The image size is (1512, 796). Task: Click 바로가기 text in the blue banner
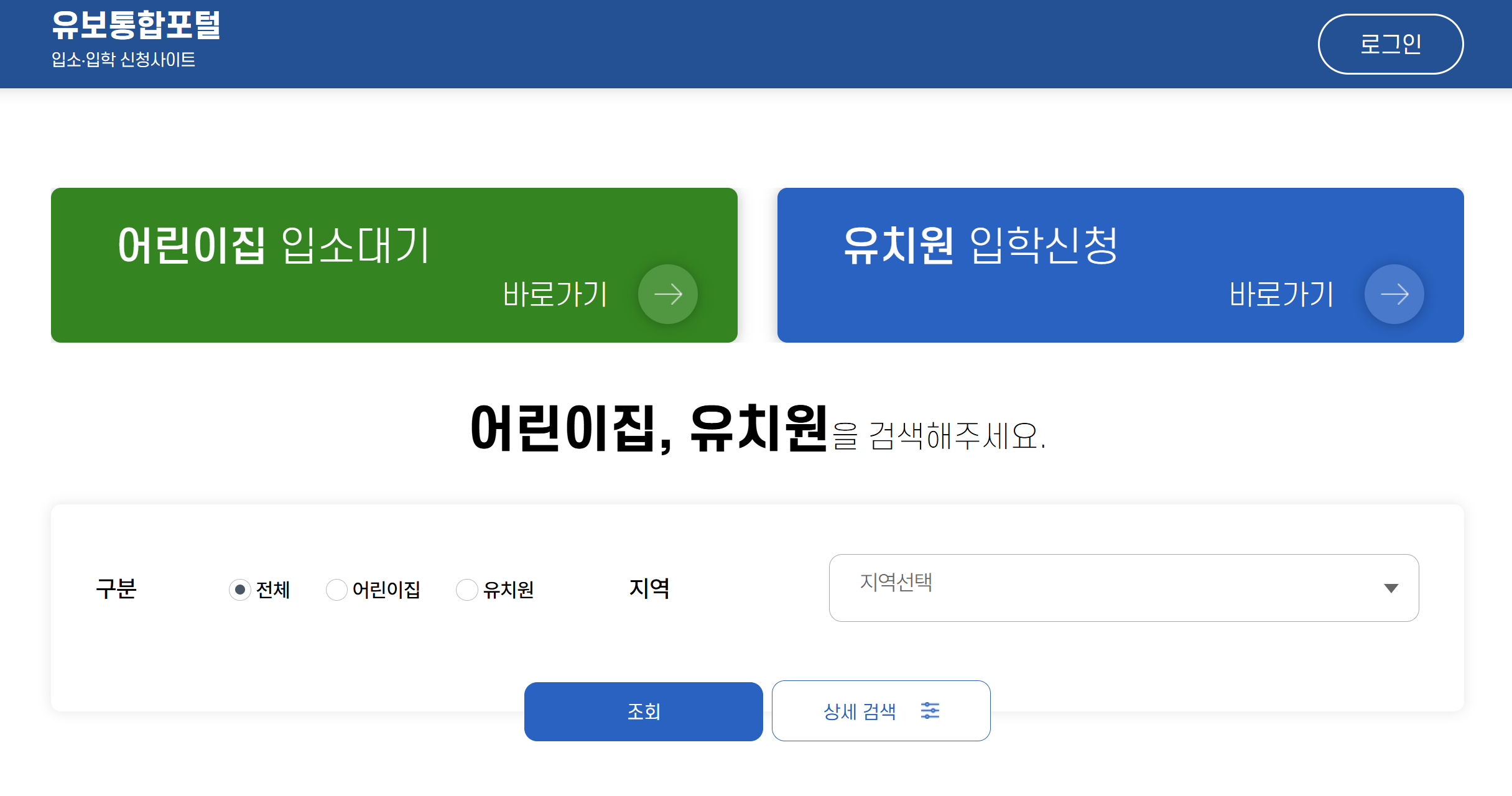(1281, 294)
